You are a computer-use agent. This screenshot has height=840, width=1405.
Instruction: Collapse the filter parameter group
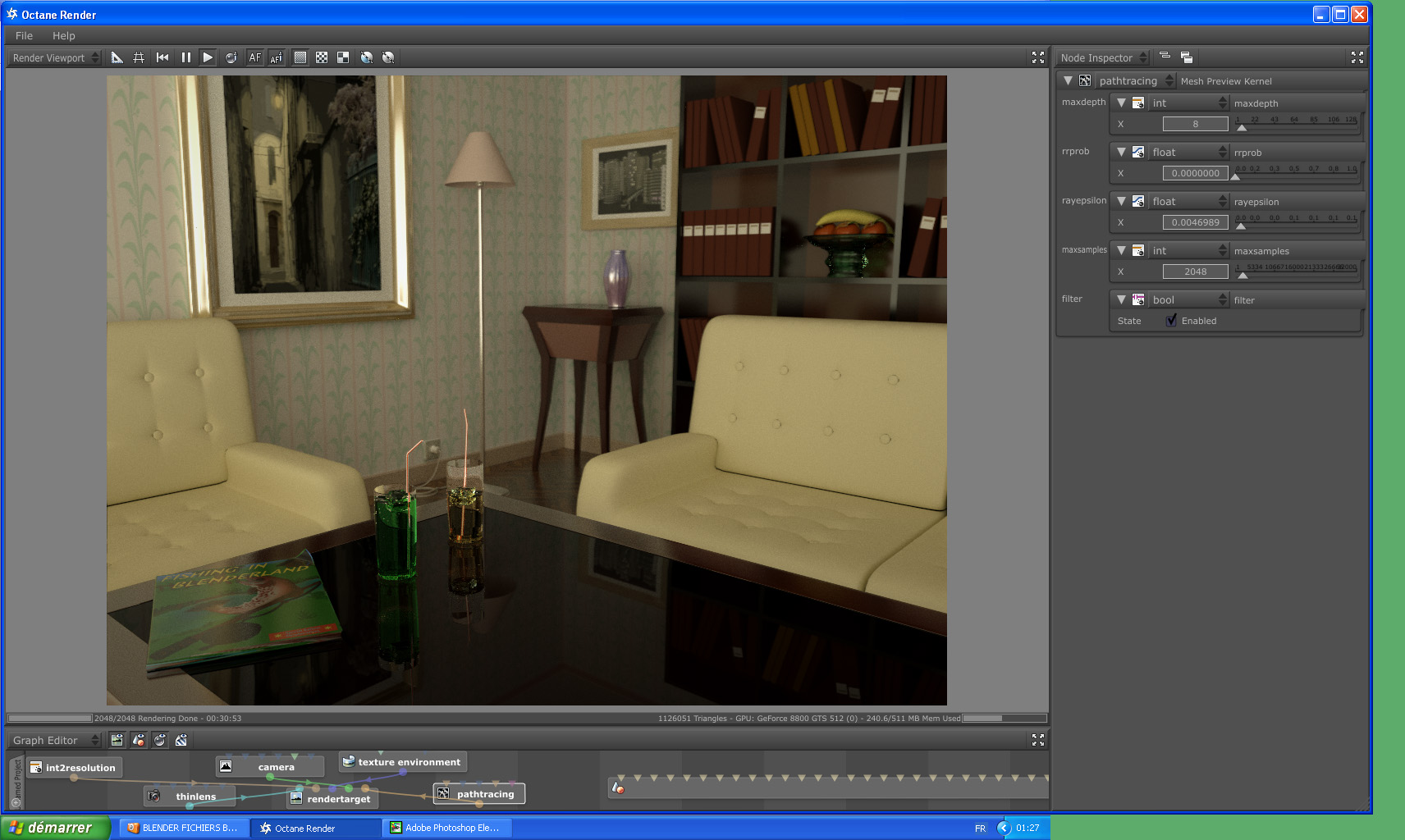tap(1121, 299)
